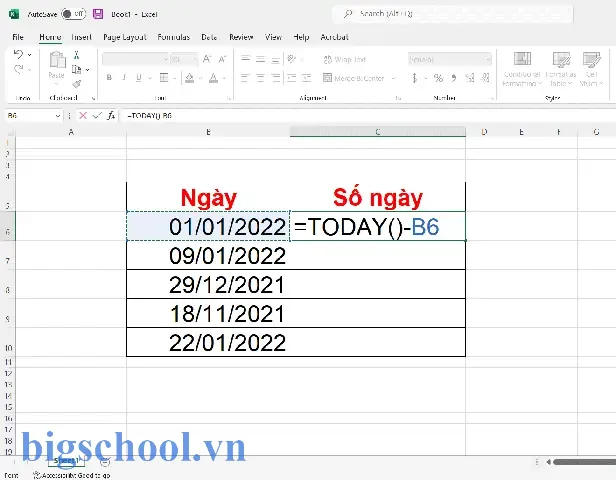The image size is (616, 480).
Task: Click column D header
Action: coord(484,132)
